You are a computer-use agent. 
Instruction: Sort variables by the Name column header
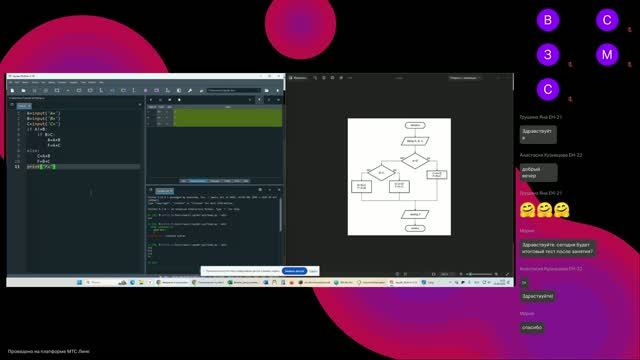(x=152, y=107)
